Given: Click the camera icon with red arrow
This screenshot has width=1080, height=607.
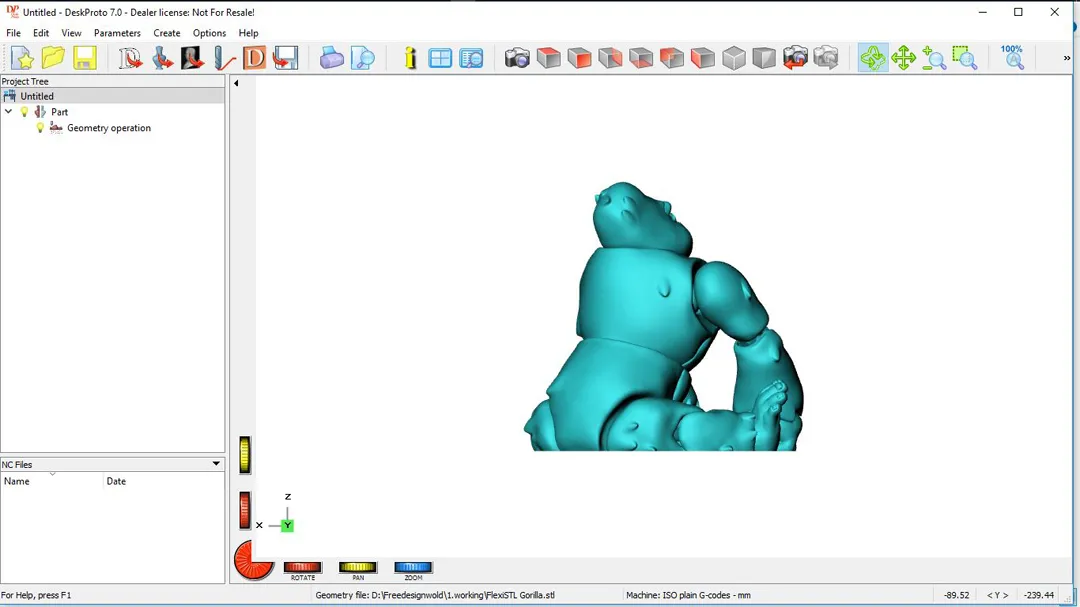Looking at the screenshot, I should coord(795,58).
